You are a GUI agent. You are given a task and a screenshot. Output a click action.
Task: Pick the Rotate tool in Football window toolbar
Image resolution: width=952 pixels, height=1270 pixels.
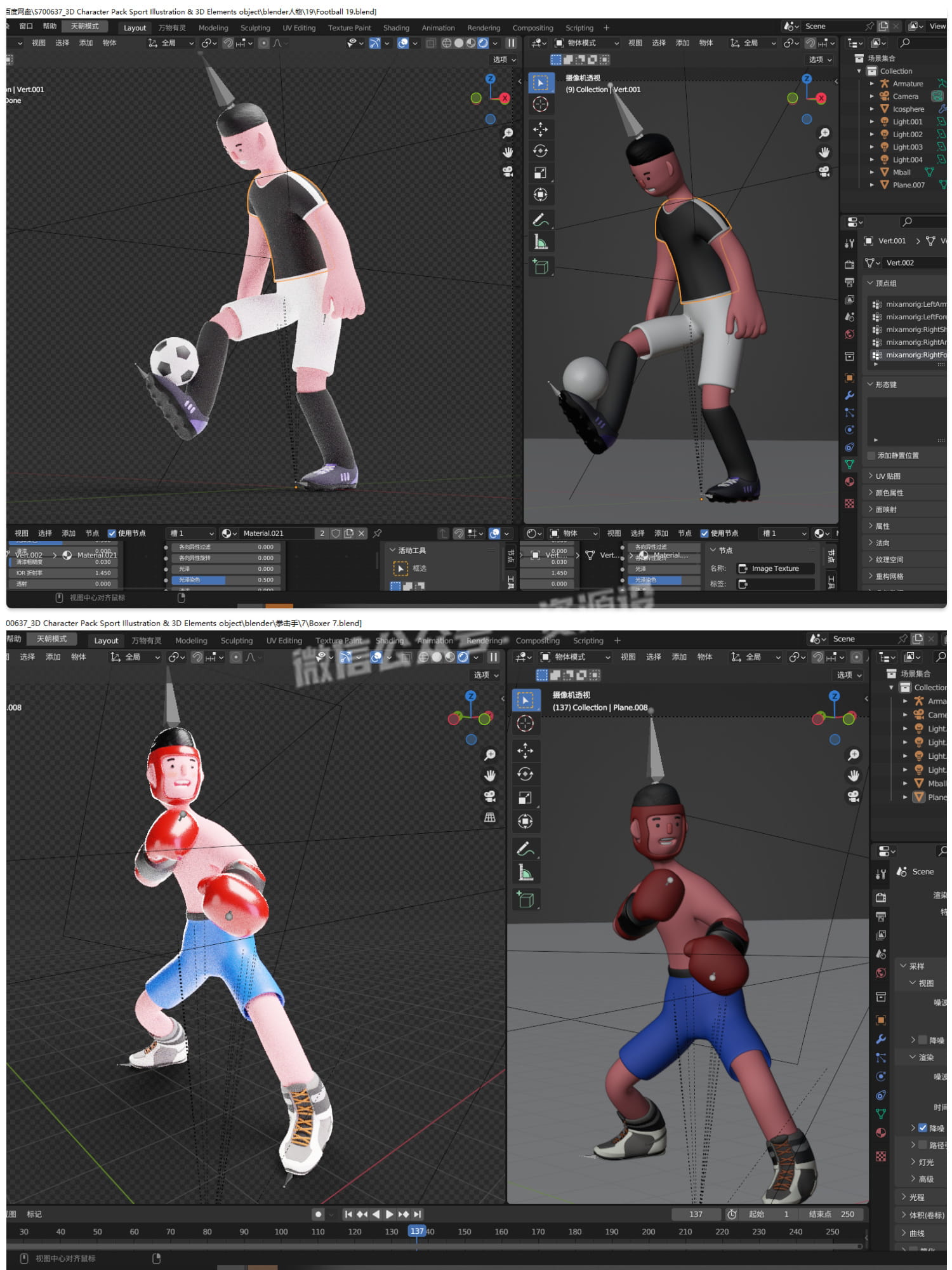point(541,151)
